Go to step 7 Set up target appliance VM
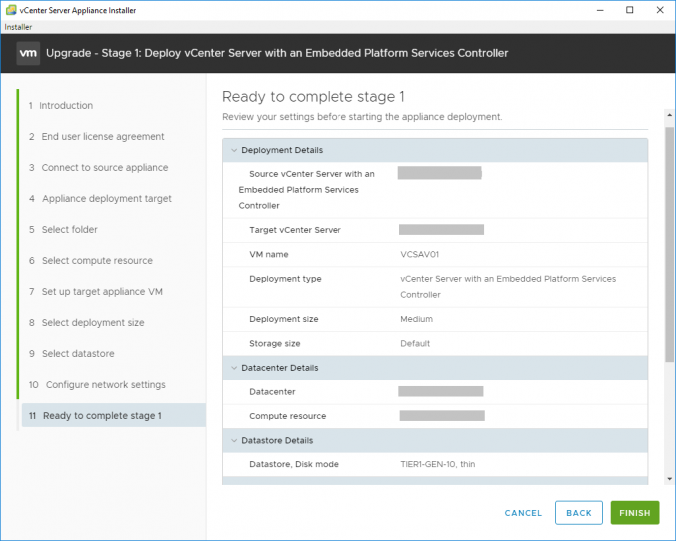This screenshot has width=676, height=541. tap(96, 292)
